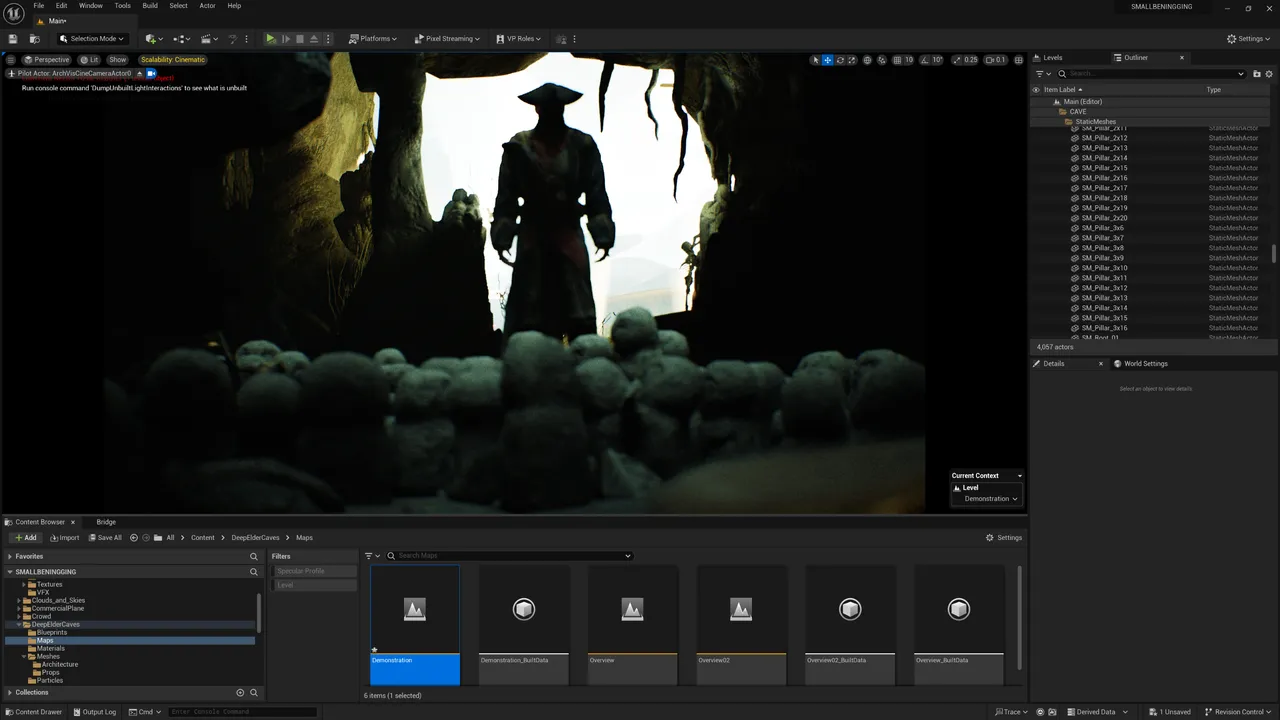This screenshot has height=720, width=1280.
Task: Click the Search Maps field
Action: (510, 556)
